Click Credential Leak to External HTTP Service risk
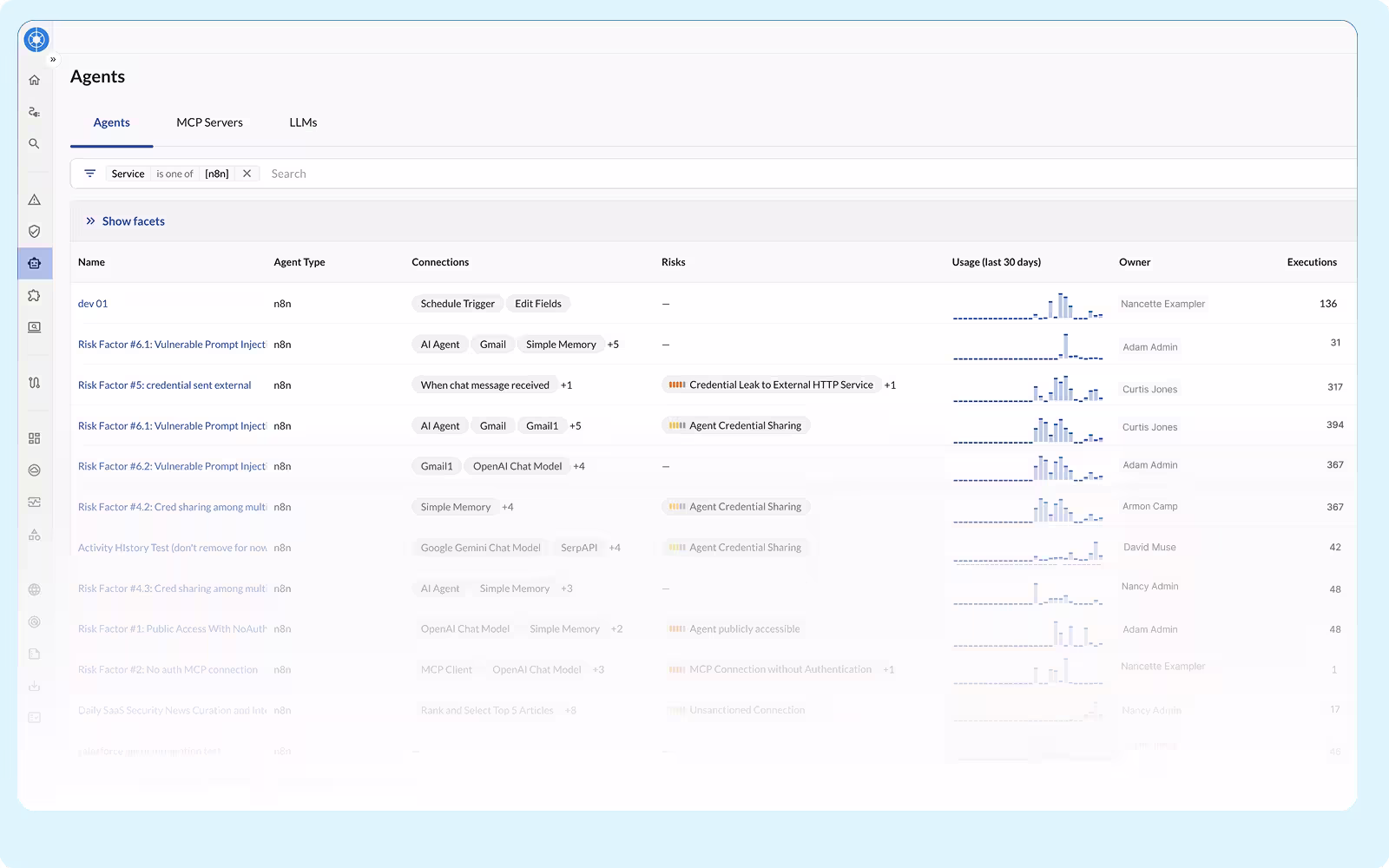The height and width of the screenshot is (868, 1389). 771,385
